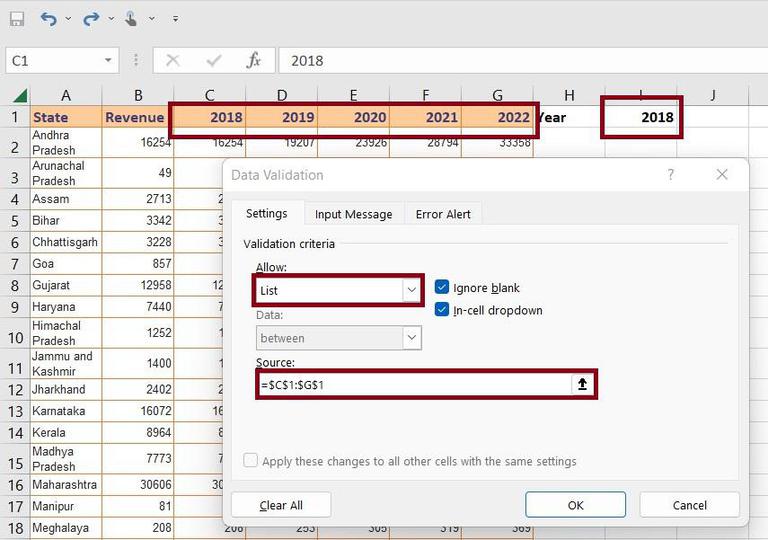Switch to the Input Message tab

pyautogui.click(x=353, y=214)
